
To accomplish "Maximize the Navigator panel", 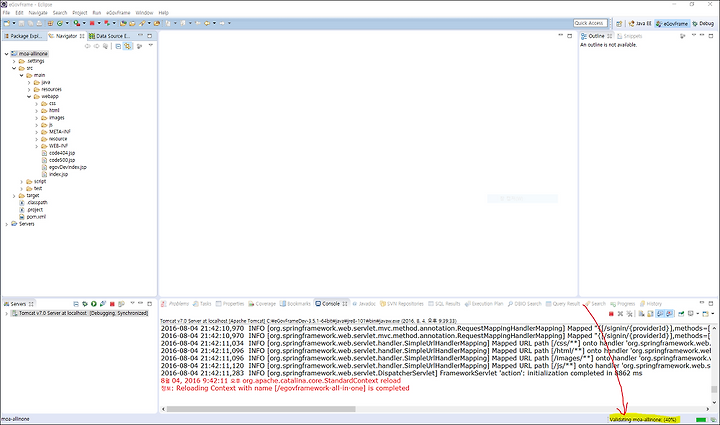I will click(150, 35).
